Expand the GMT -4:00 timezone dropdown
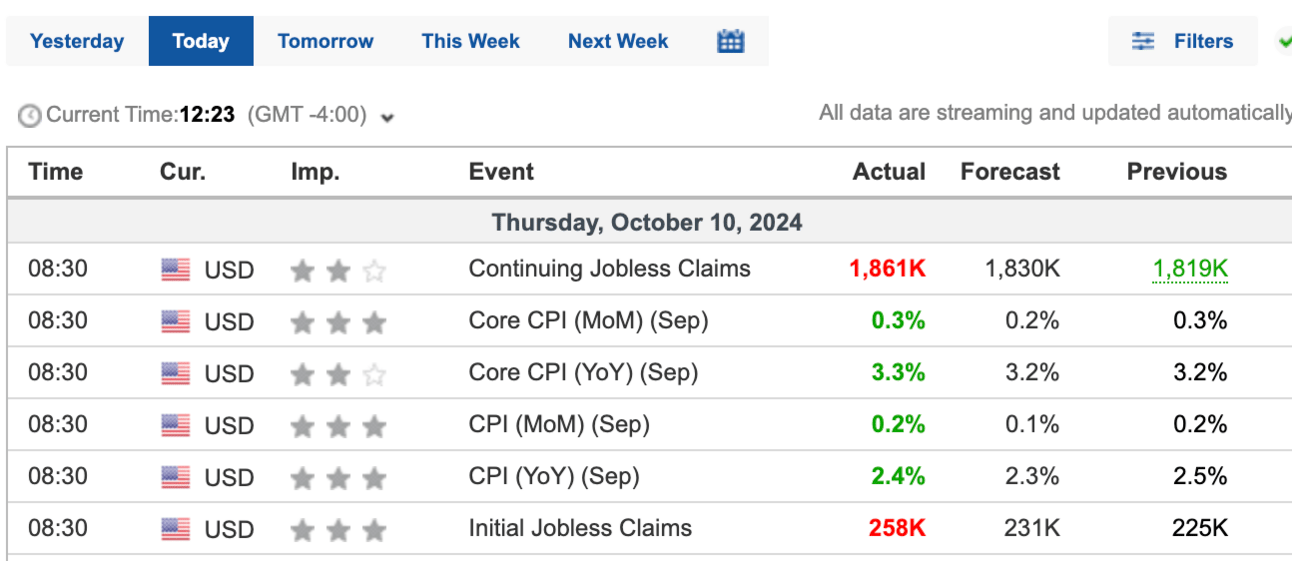 (x=388, y=117)
